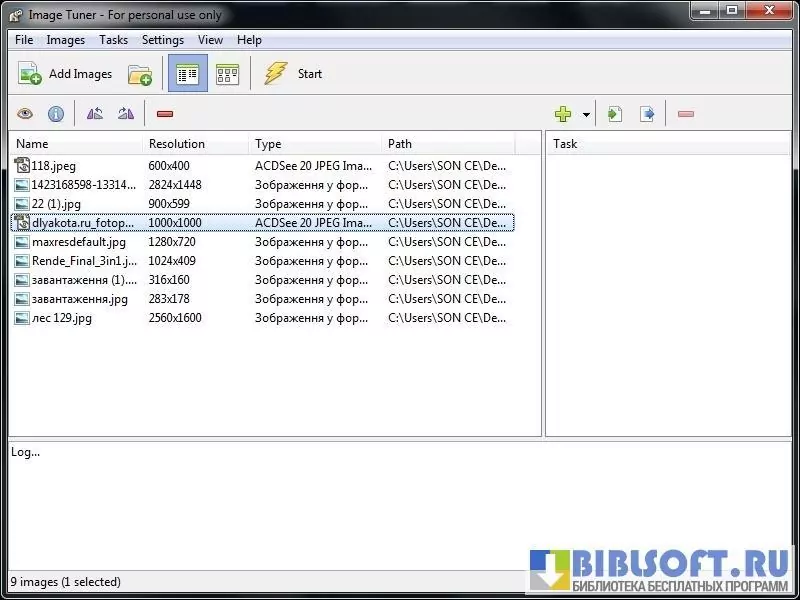The width and height of the screenshot is (800, 600).
Task: Click the add folder icon
Action: [x=140, y=74]
